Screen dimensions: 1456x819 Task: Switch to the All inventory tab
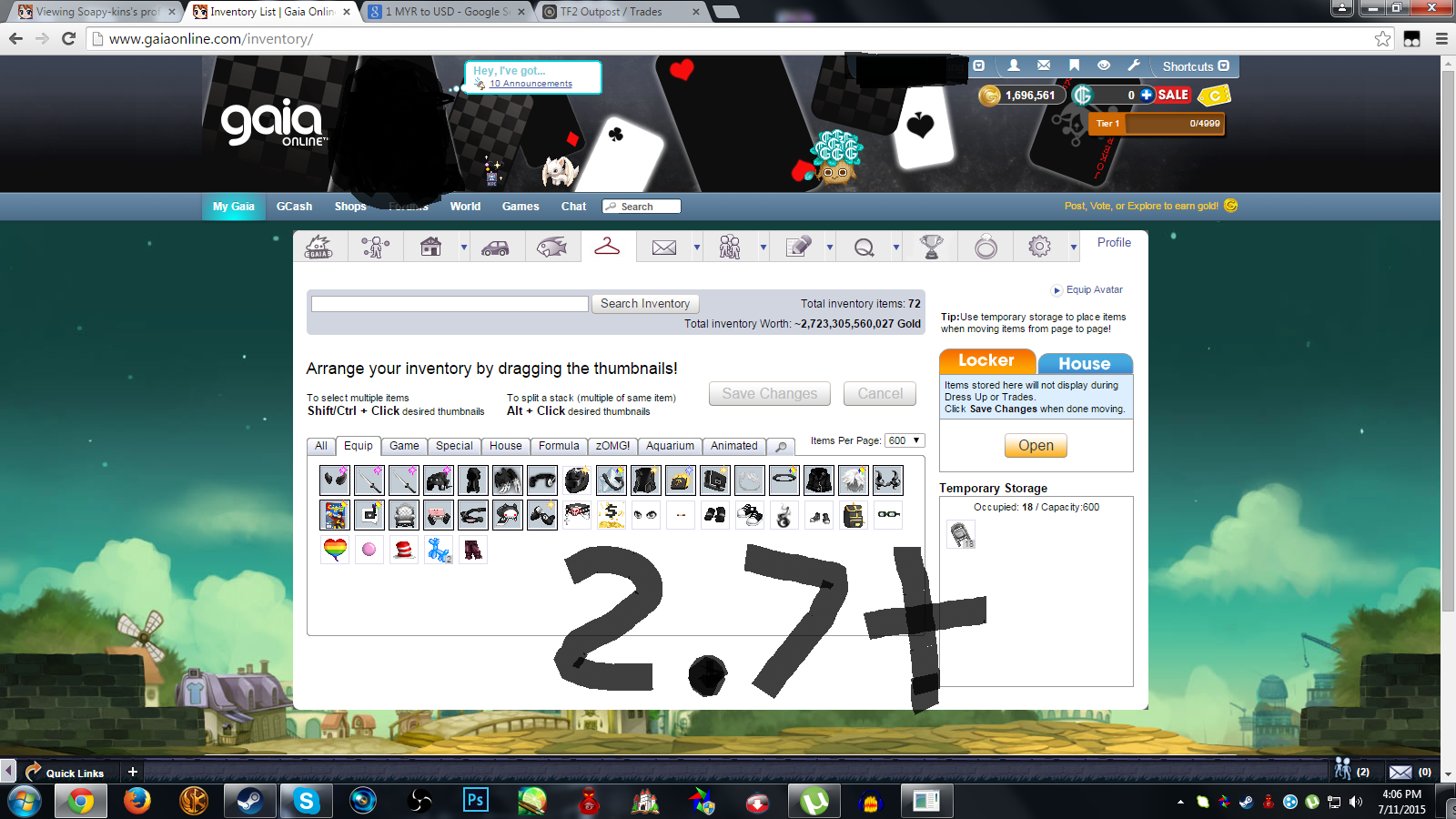(321, 446)
